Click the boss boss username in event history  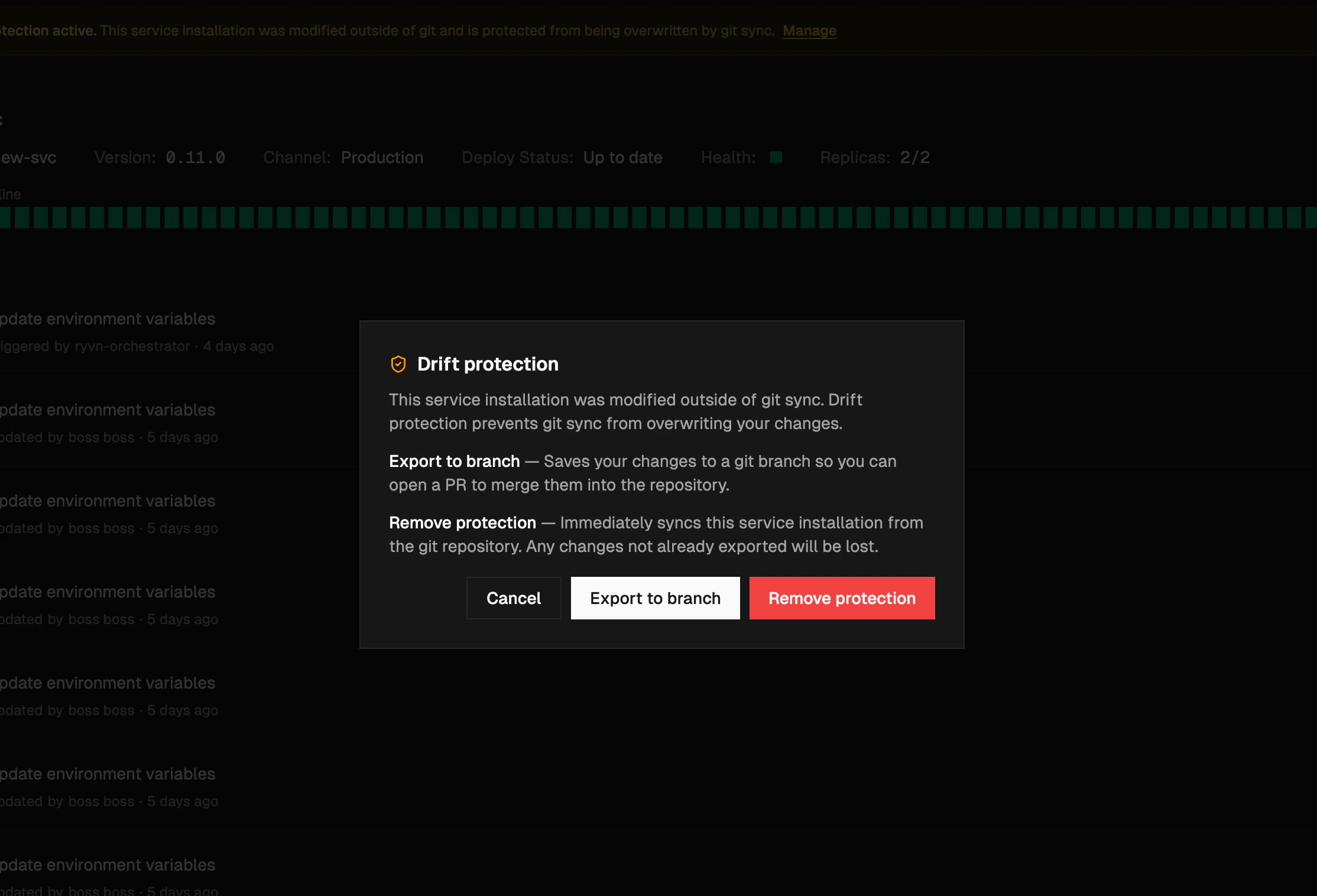[x=100, y=437]
